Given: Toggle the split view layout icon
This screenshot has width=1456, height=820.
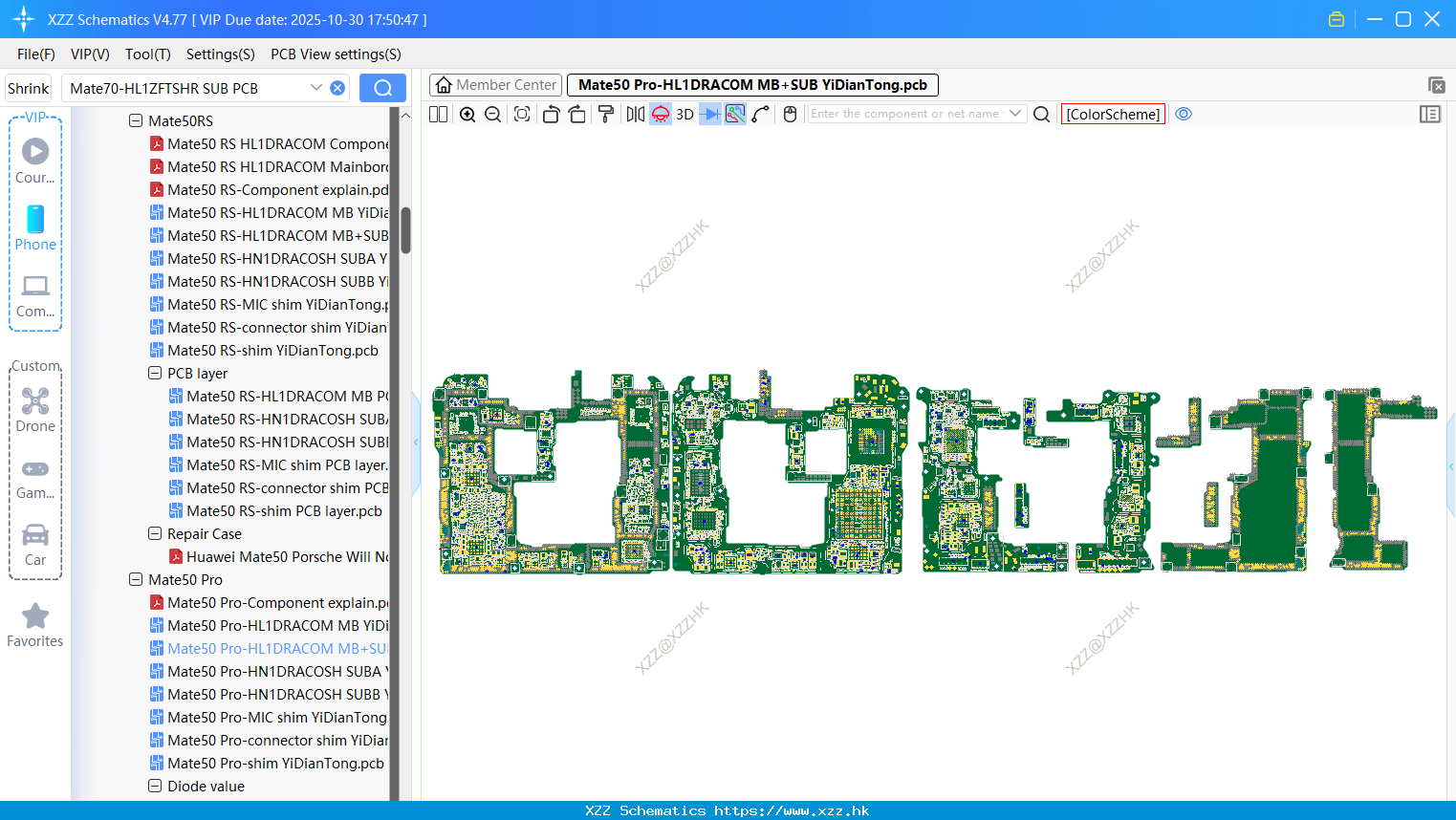Looking at the screenshot, I should click(x=439, y=114).
